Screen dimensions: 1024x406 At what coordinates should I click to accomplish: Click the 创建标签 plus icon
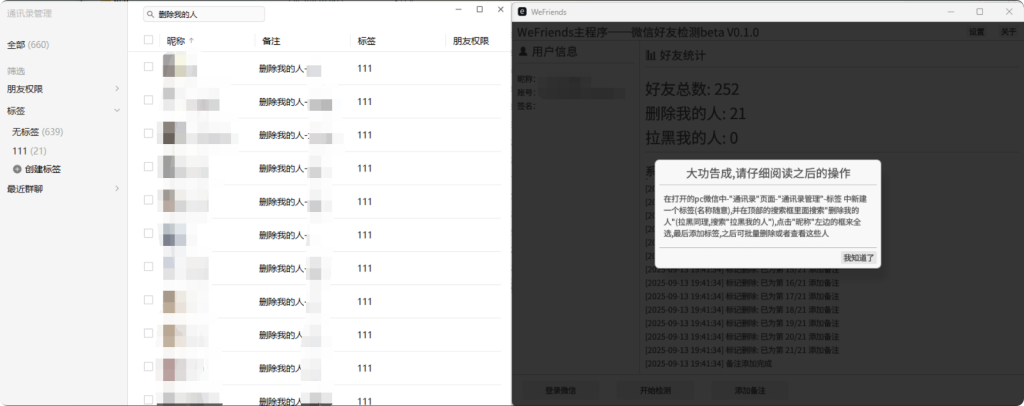[17, 169]
